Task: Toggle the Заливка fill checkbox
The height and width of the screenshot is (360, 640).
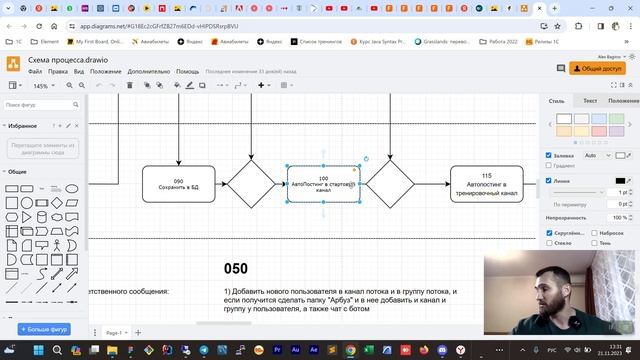Action: coord(549,155)
